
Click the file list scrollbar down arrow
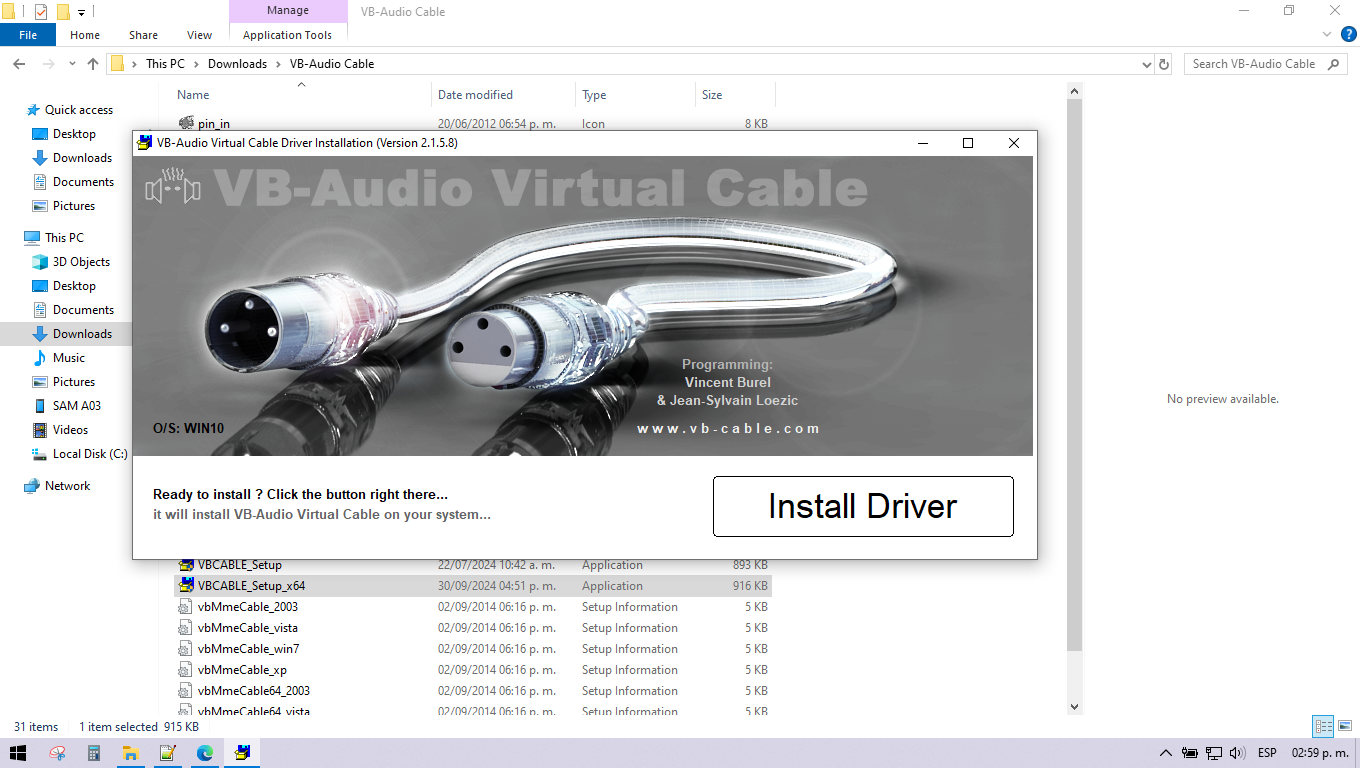click(x=1075, y=706)
